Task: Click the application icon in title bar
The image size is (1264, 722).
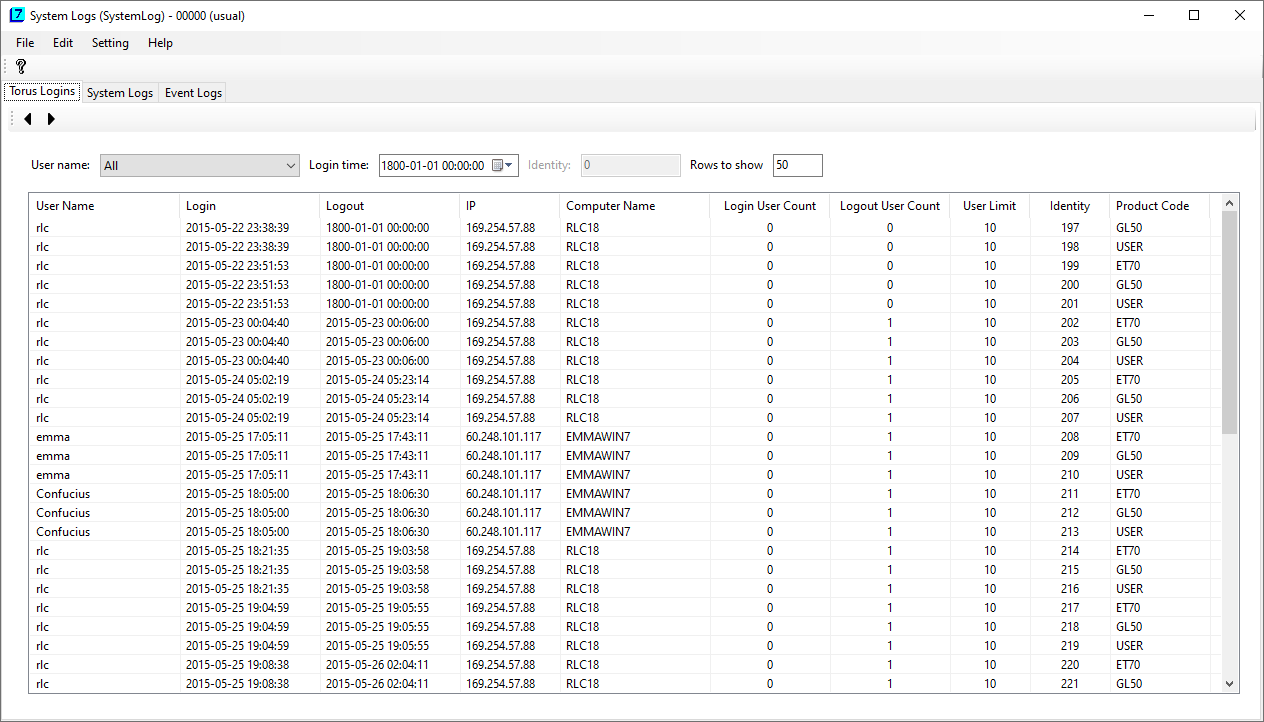Action: [x=16, y=16]
